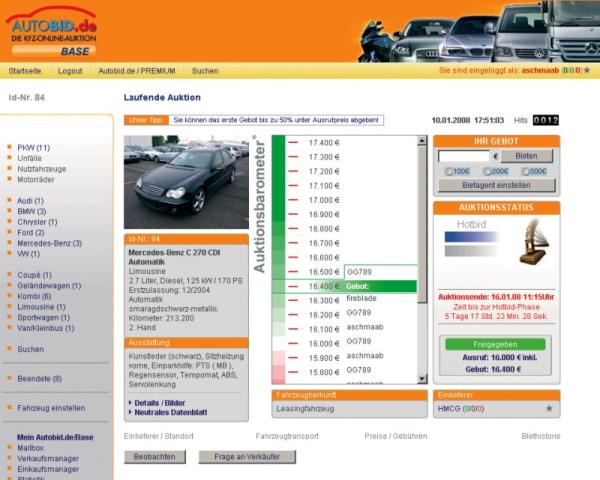Filter by Chrysler (1)
Screen dimensions: 600x480
[x=37, y=222]
